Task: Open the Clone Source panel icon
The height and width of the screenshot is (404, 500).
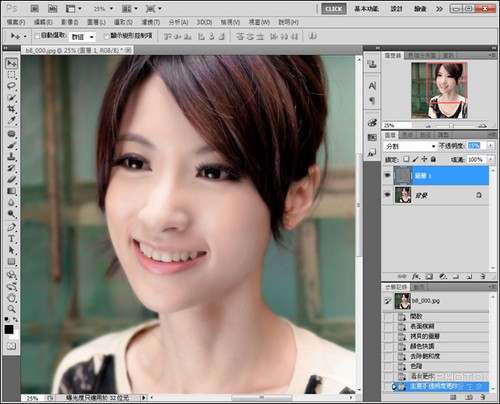Action: pos(372,63)
